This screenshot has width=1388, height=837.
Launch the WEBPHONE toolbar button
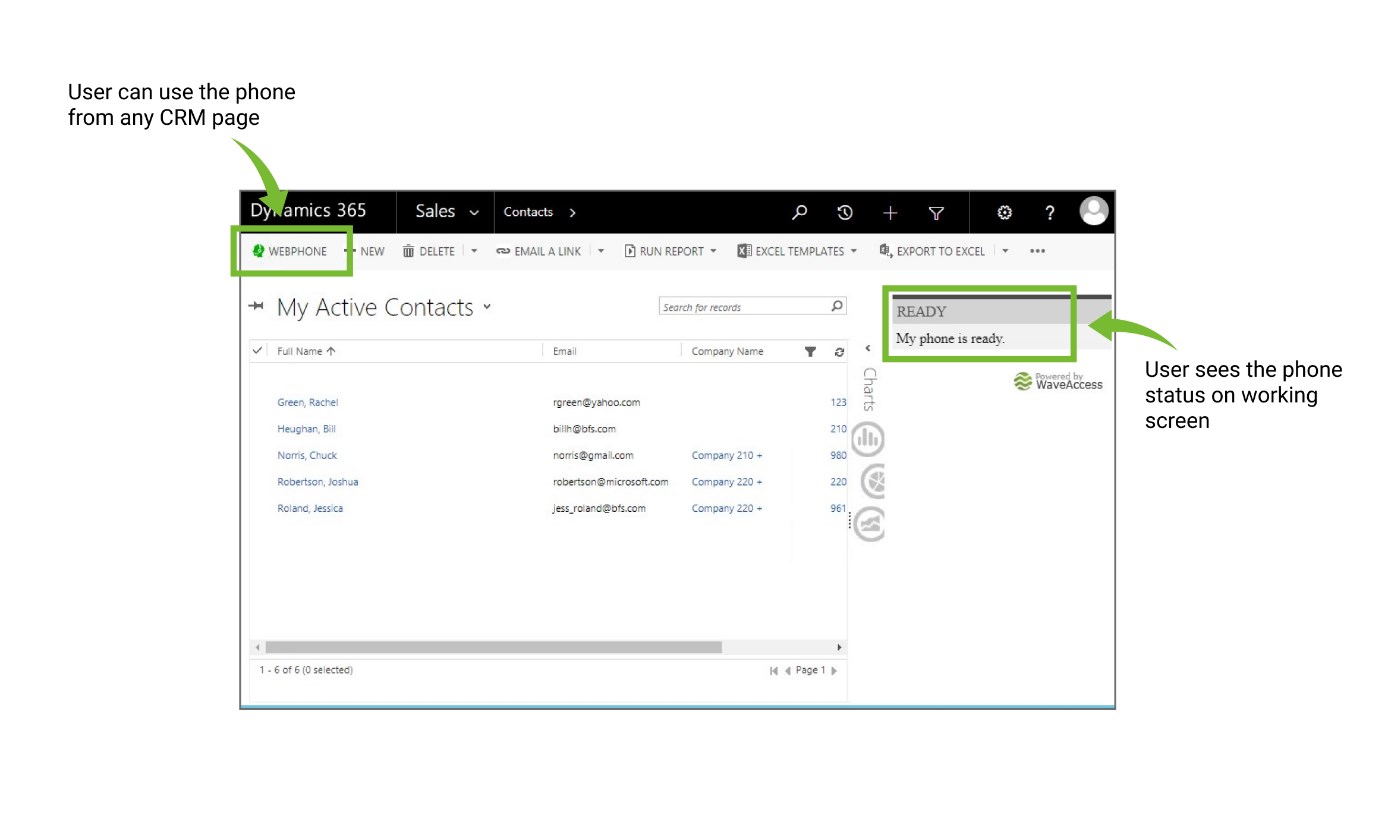[290, 251]
